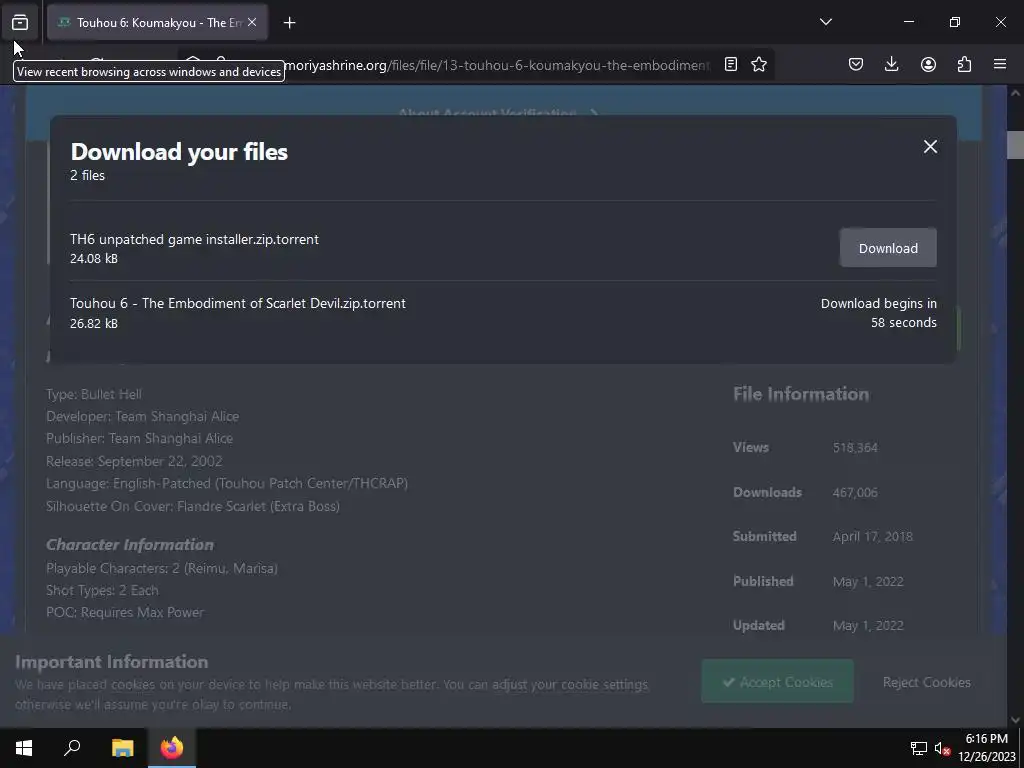Open the Firefox hamburger application menu

tap(1000, 64)
